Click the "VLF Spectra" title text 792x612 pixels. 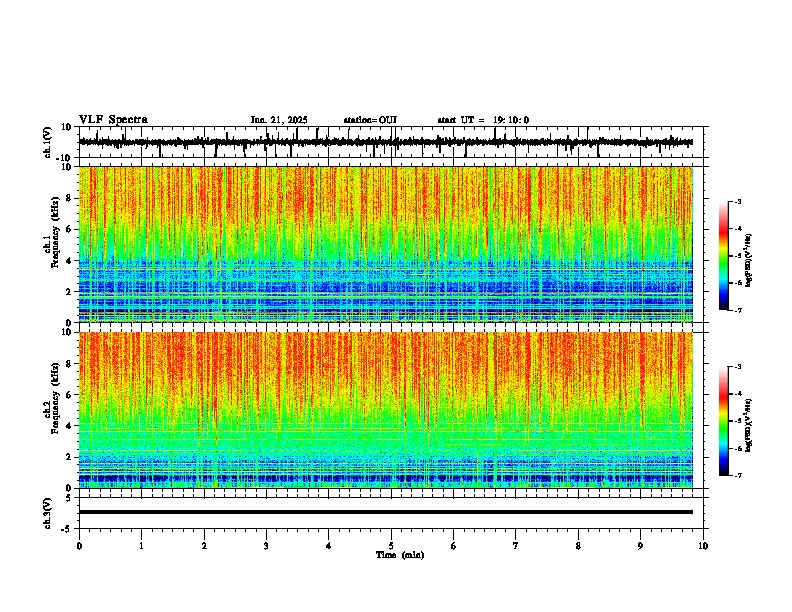pyautogui.click(x=113, y=120)
